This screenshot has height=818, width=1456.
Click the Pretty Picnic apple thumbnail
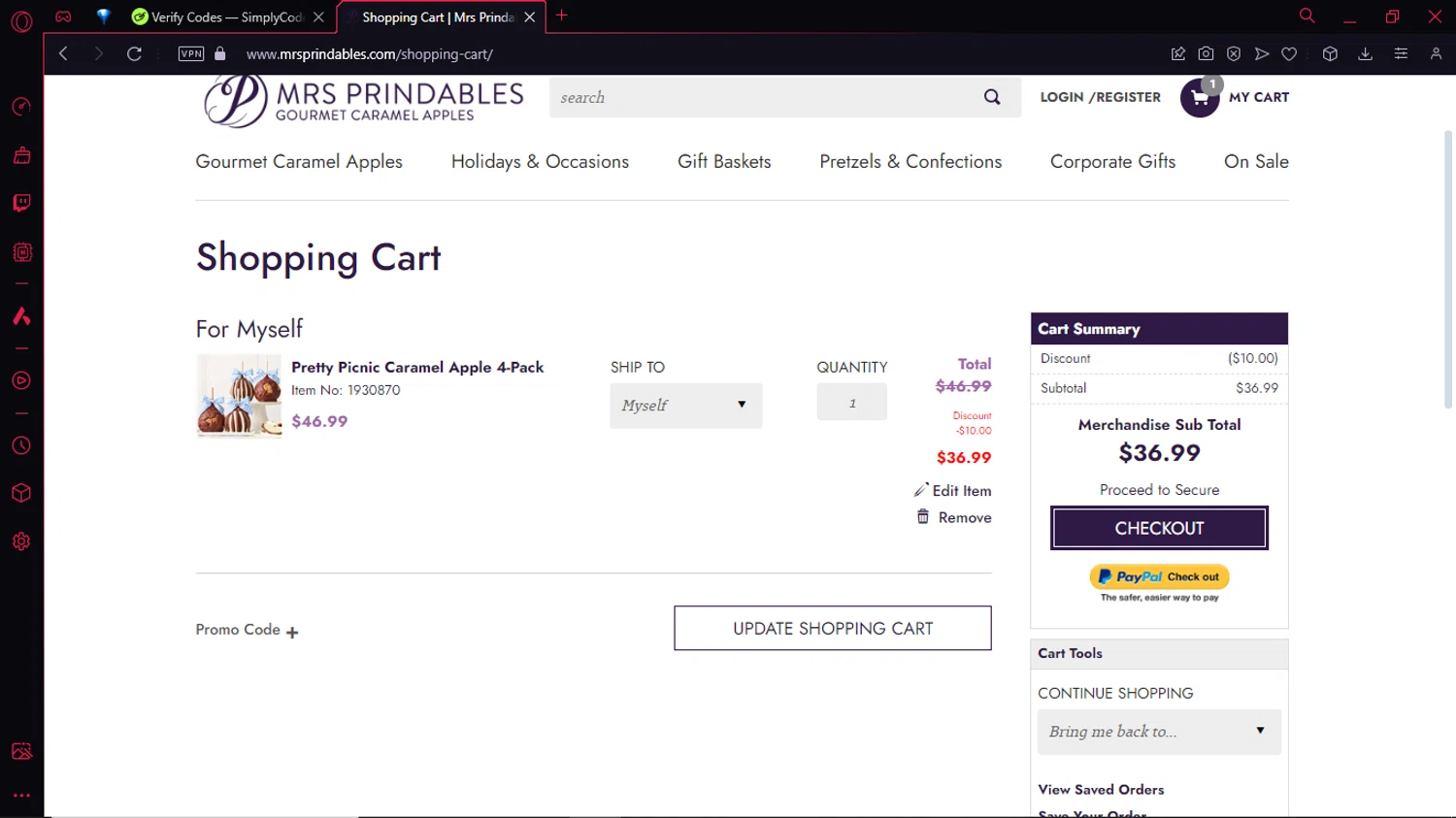(239, 396)
